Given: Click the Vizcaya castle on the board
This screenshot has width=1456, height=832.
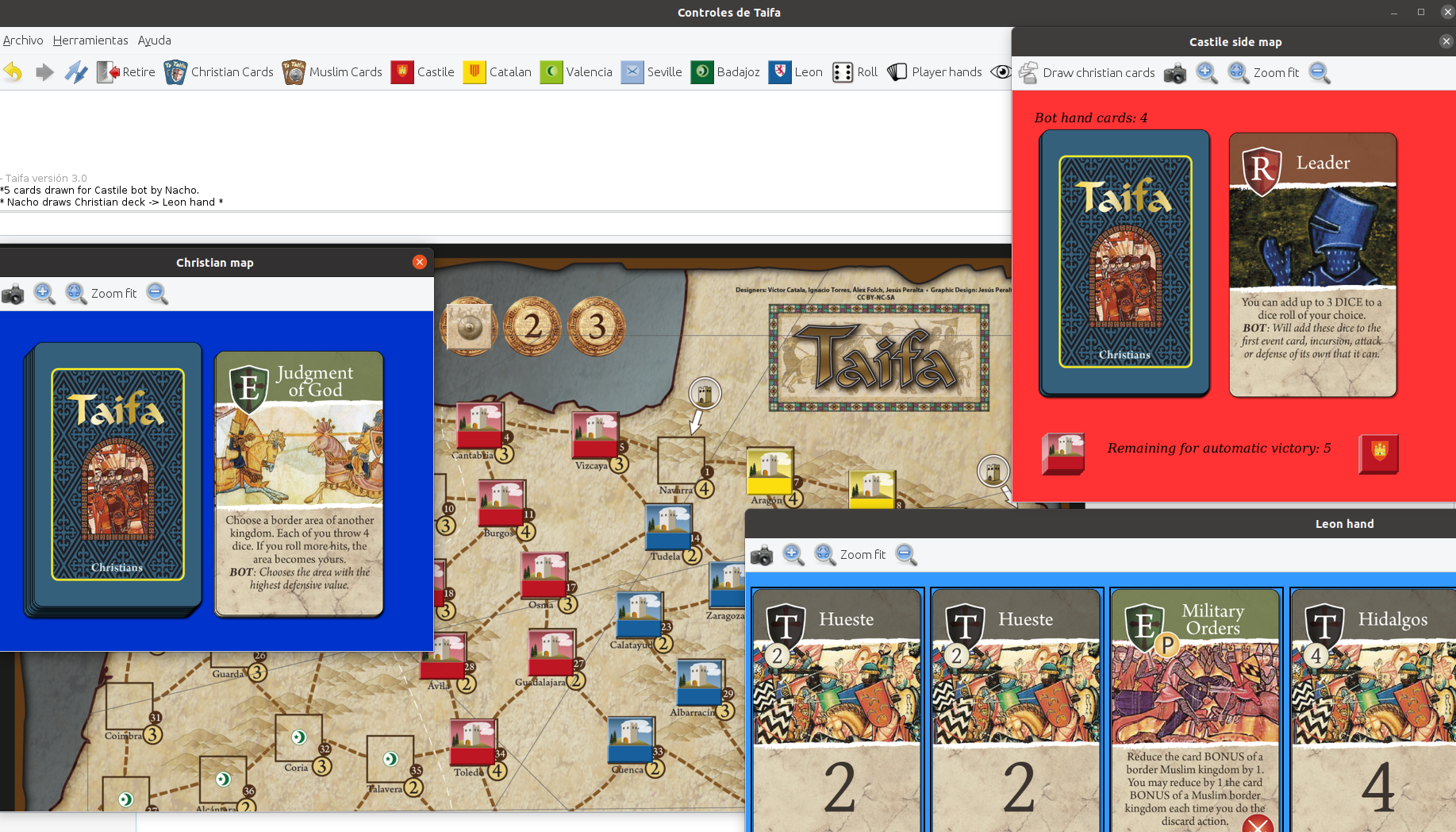Looking at the screenshot, I should pyautogui.click(x=596, y=436).
